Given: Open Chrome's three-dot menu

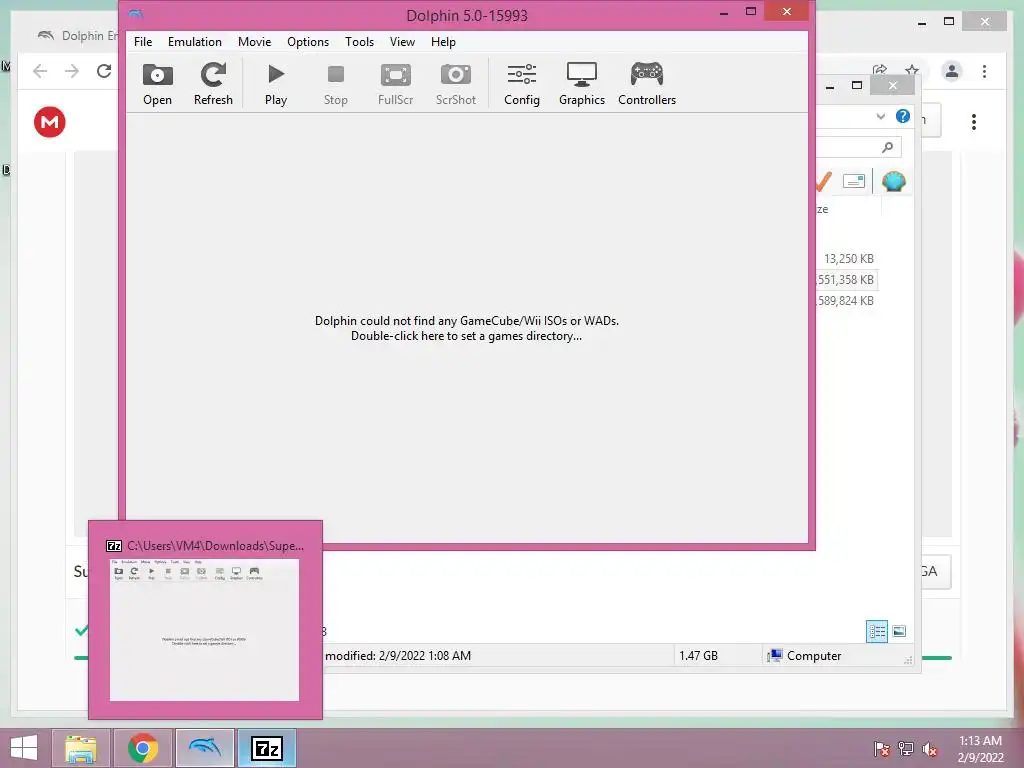Looking at the screenshot, I should tap(984, 71).
